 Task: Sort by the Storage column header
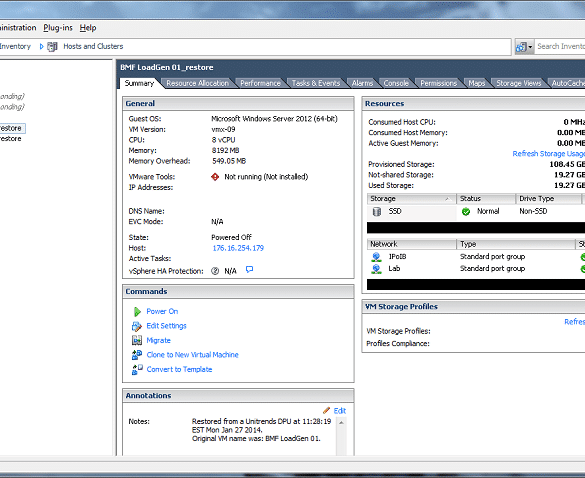coord(411,199)
